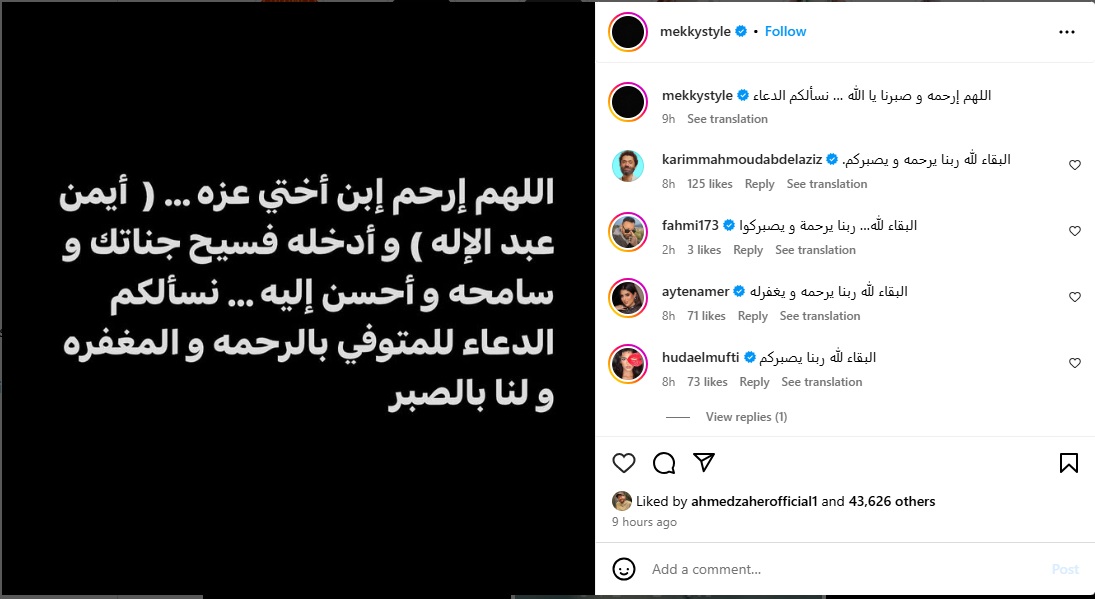The height and width of the screenshot is (599, 1095).
Task: Open the comment bubble icon
Action: [664, 463]
